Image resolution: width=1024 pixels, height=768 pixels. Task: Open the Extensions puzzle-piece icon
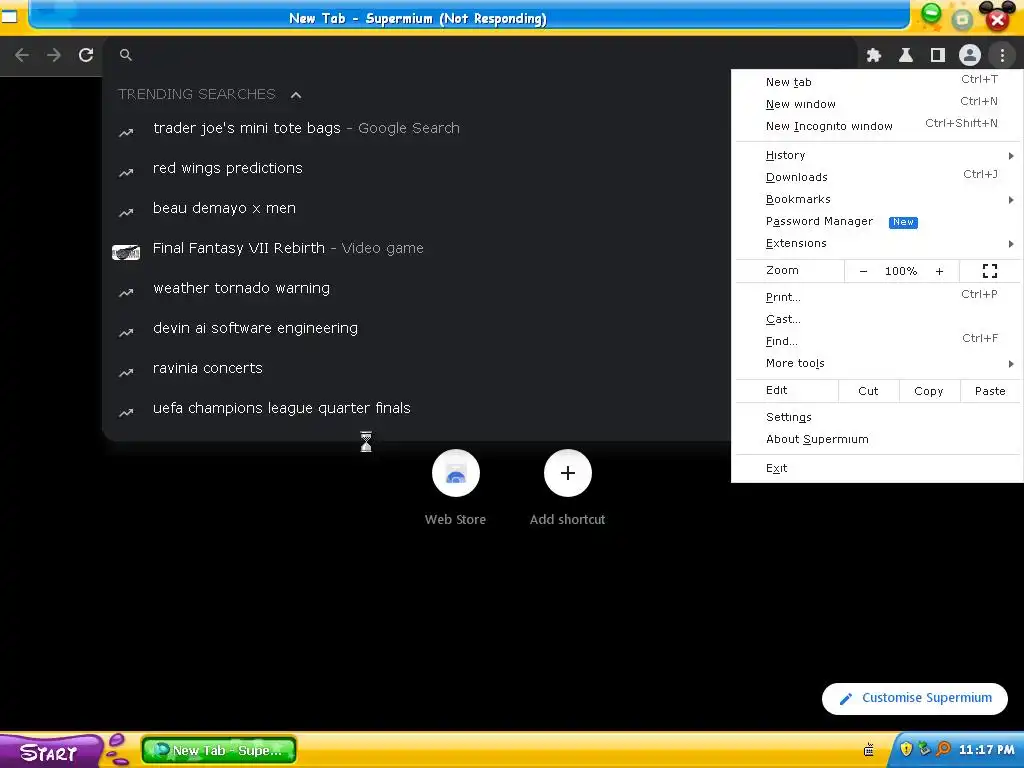874,56
